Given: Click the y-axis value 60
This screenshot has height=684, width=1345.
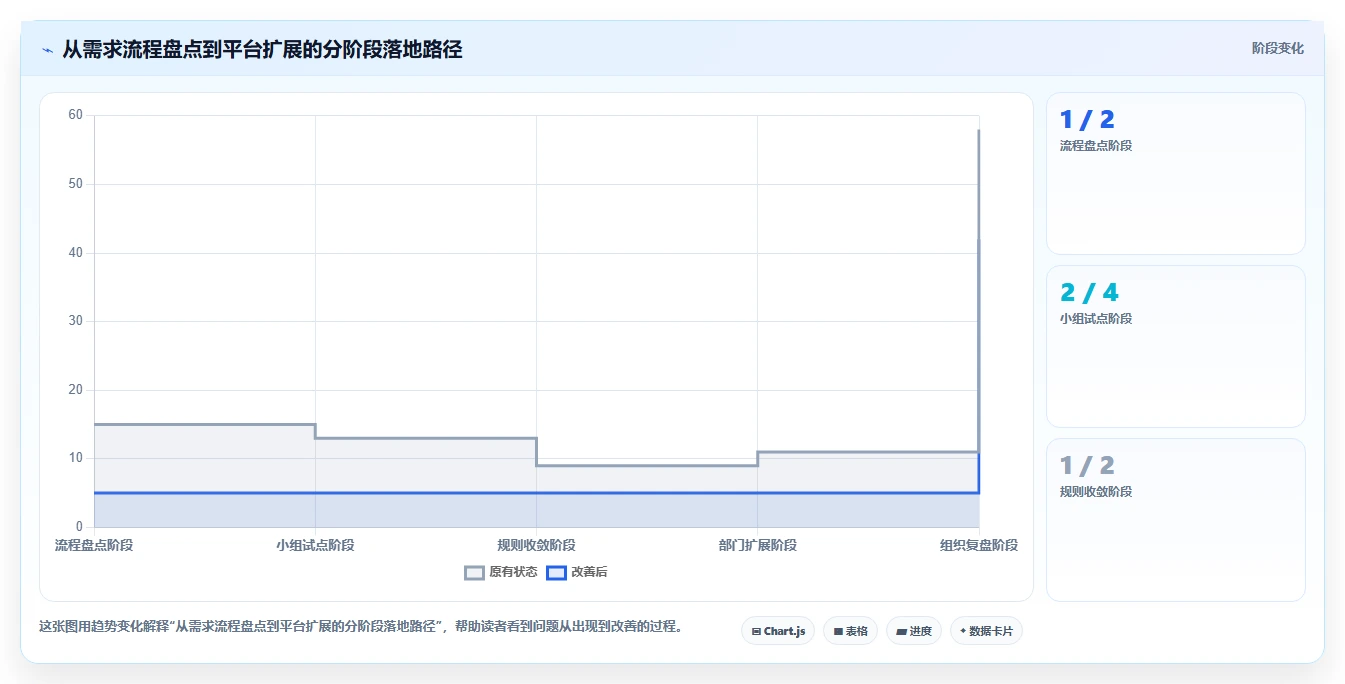Looking at the screenshot, I should (x=75, y=115).
